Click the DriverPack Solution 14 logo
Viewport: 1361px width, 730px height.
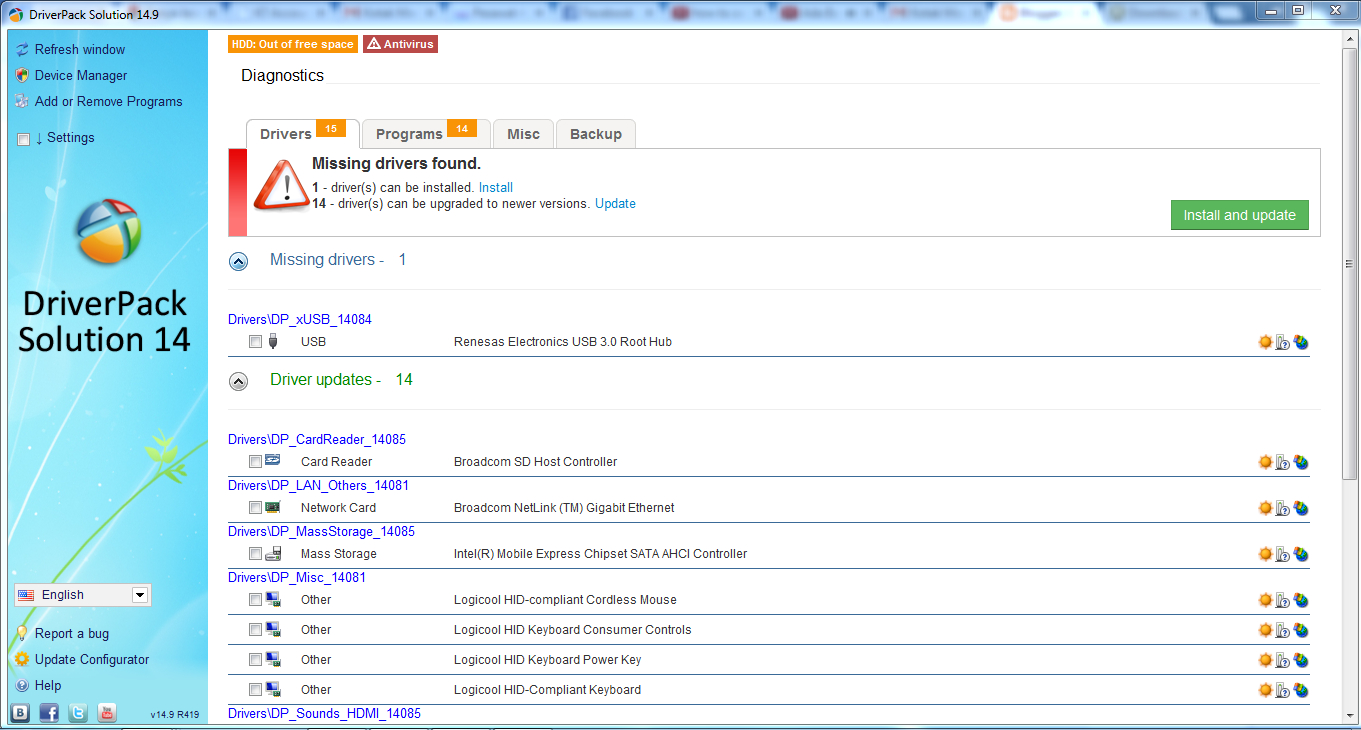(x=107, y=277)
